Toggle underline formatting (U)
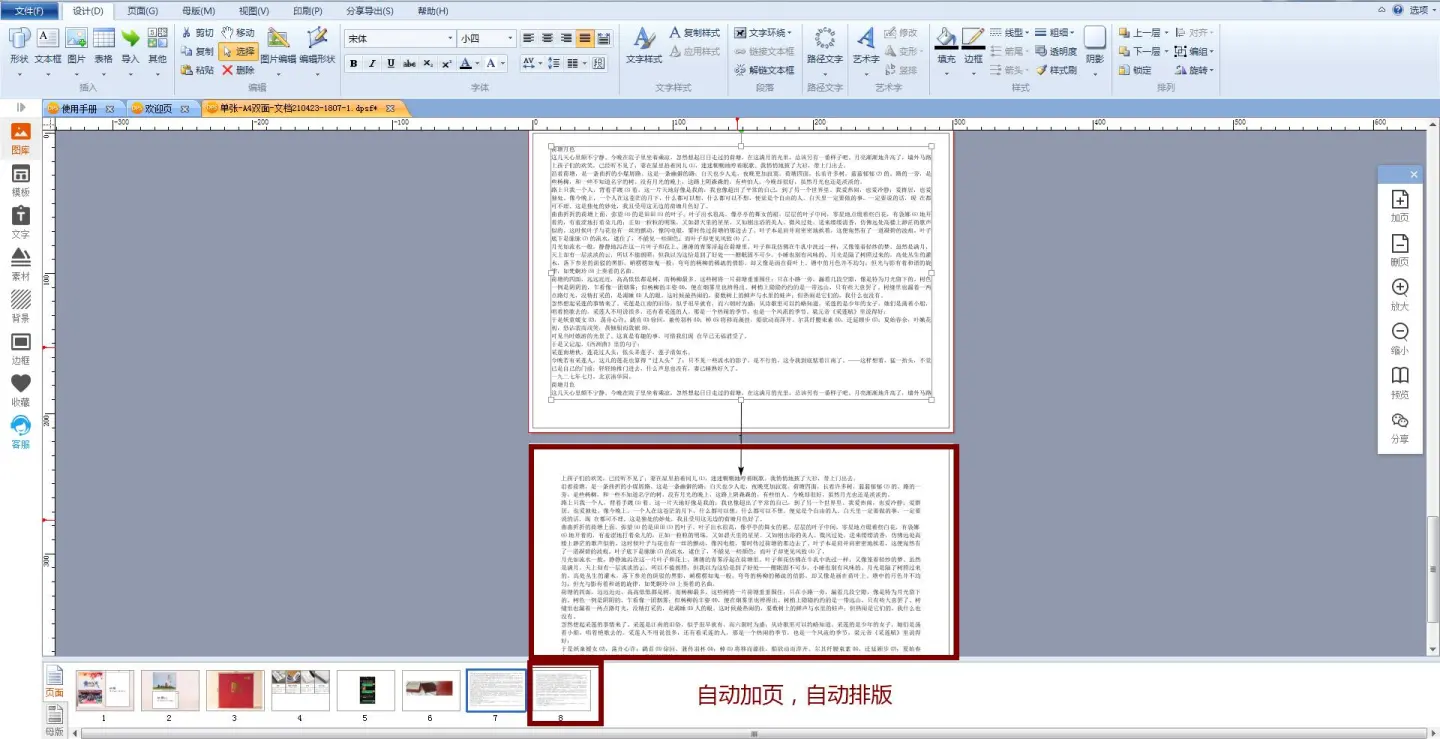 click(391, 64)
